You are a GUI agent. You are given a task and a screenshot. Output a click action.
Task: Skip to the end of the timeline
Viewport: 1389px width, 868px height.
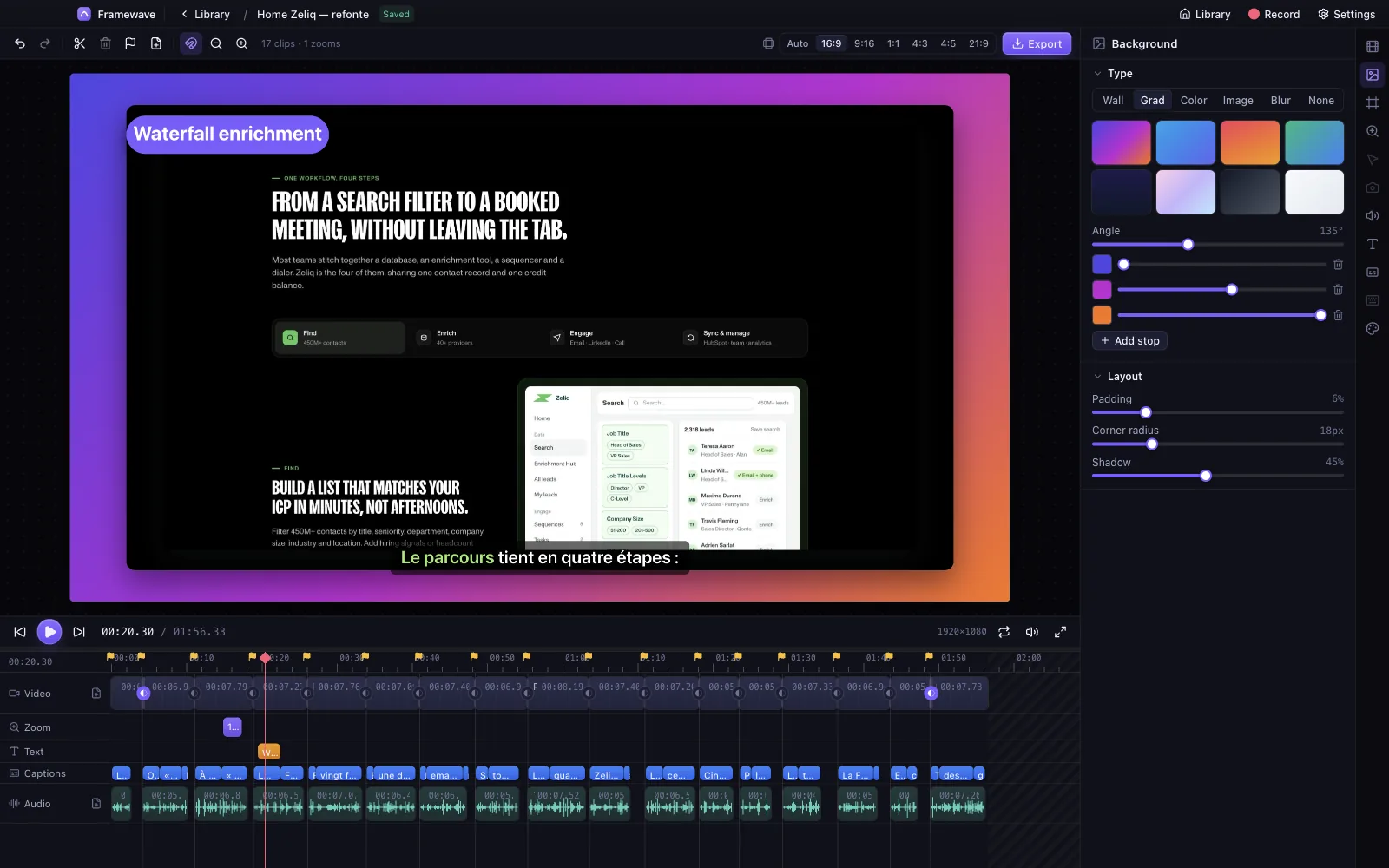79,632
